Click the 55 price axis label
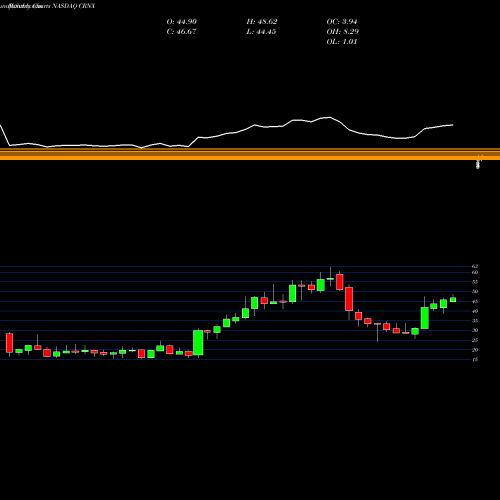This screenshot has width=500, height=500. (475, 282)
